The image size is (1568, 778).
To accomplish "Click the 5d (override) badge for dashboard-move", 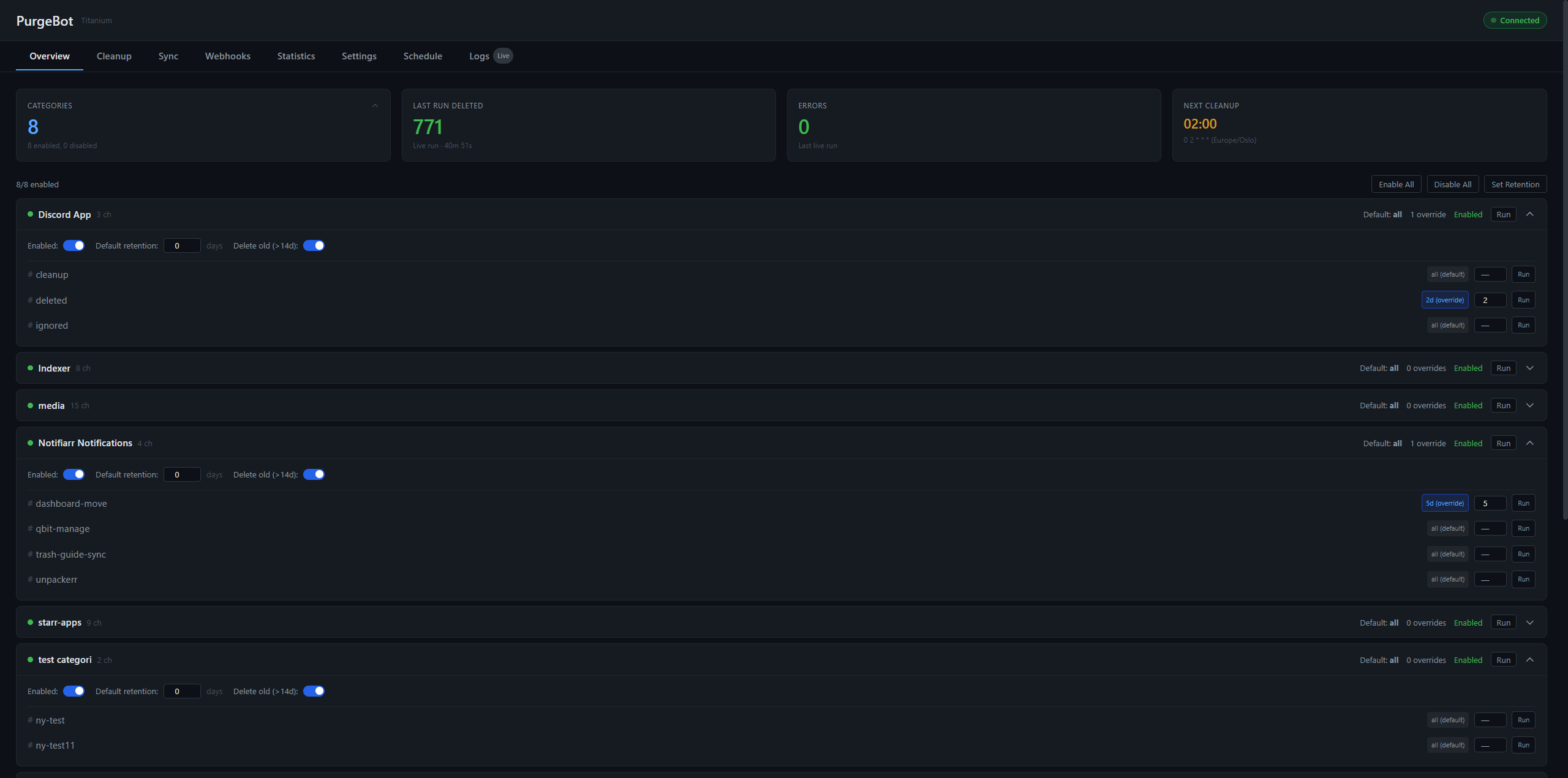I will (1444, 503).
